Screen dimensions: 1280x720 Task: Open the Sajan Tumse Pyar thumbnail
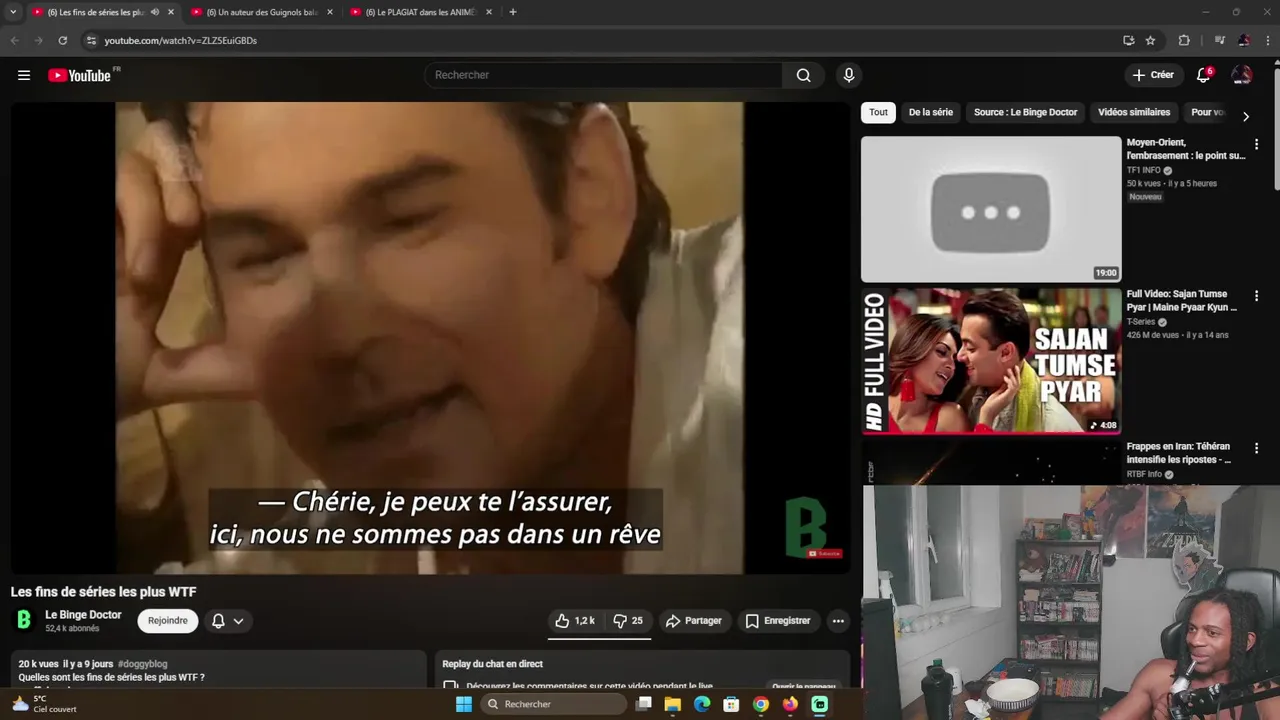991,361
